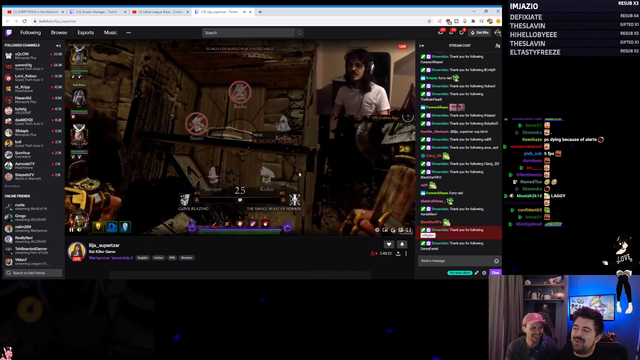Viewport: 640px width, 360px height.
Task: Open chat settings gear icon
Action: pos(484,273)
